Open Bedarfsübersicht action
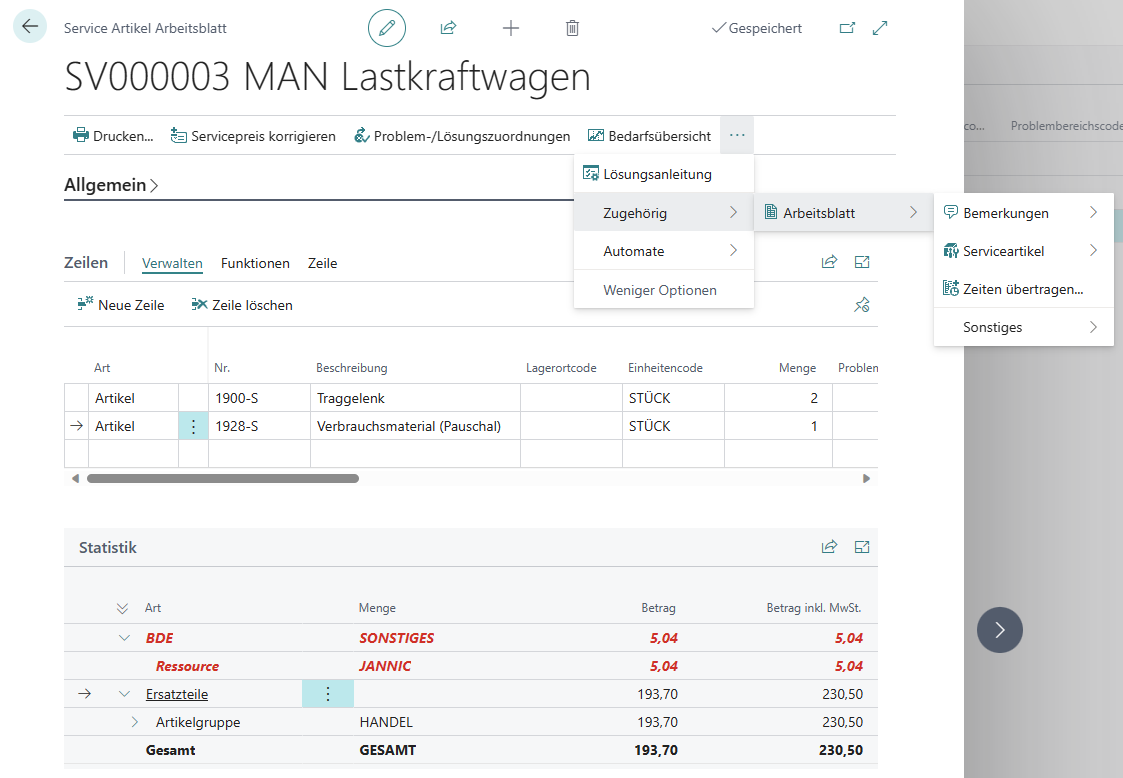Screen dimensions: 1123x778 pos(650,135)
